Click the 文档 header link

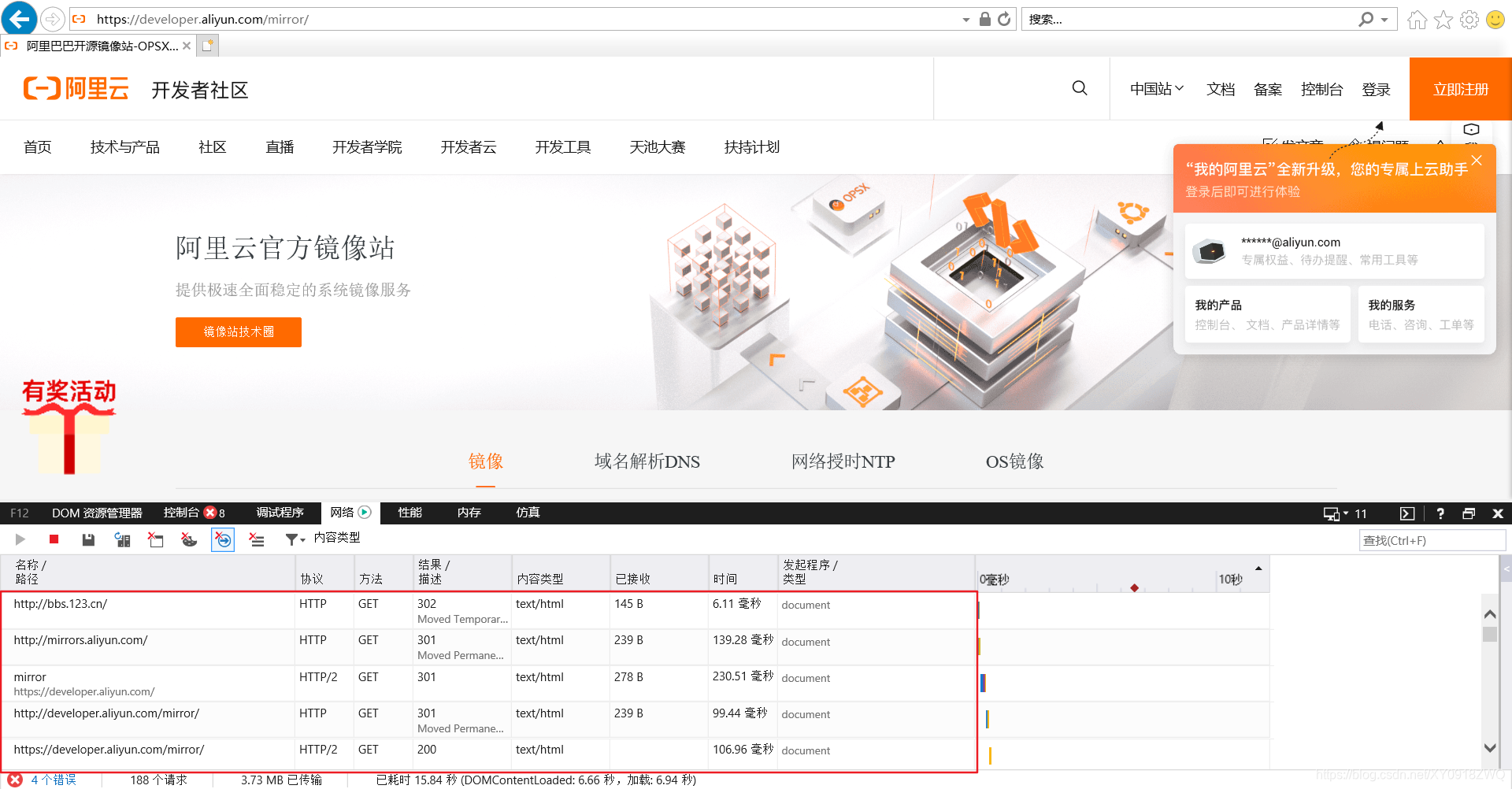click(1221, 90)
